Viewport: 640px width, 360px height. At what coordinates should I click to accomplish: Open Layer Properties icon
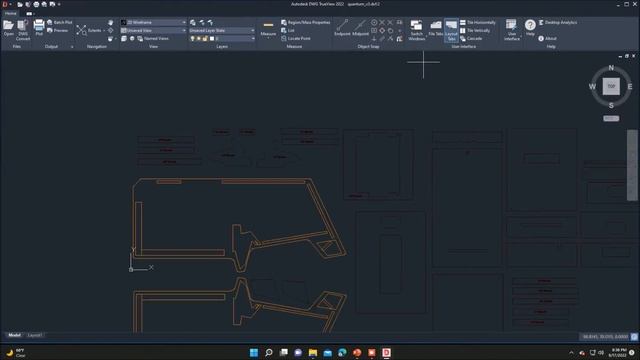point(193,22)
